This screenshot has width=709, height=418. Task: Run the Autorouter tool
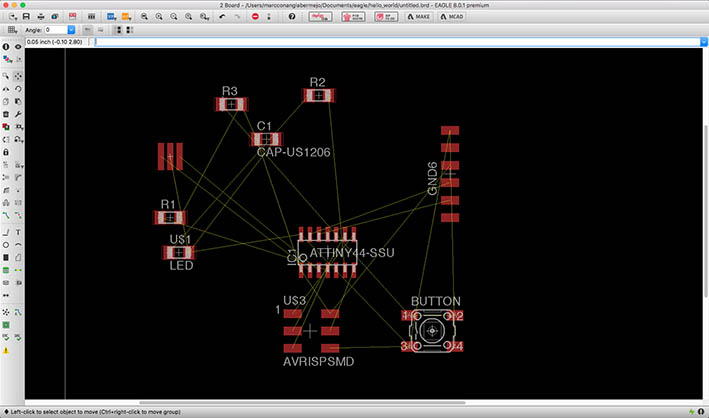18,312
